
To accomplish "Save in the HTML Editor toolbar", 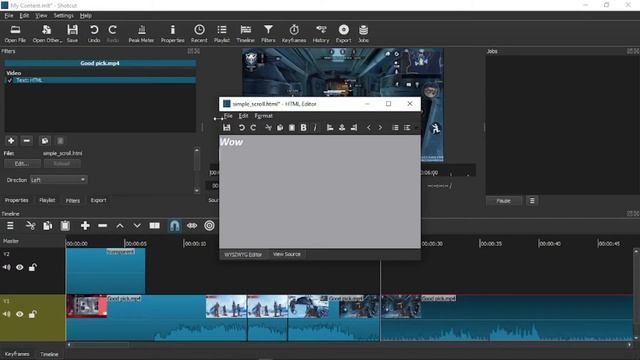I will tap(227, 128).
